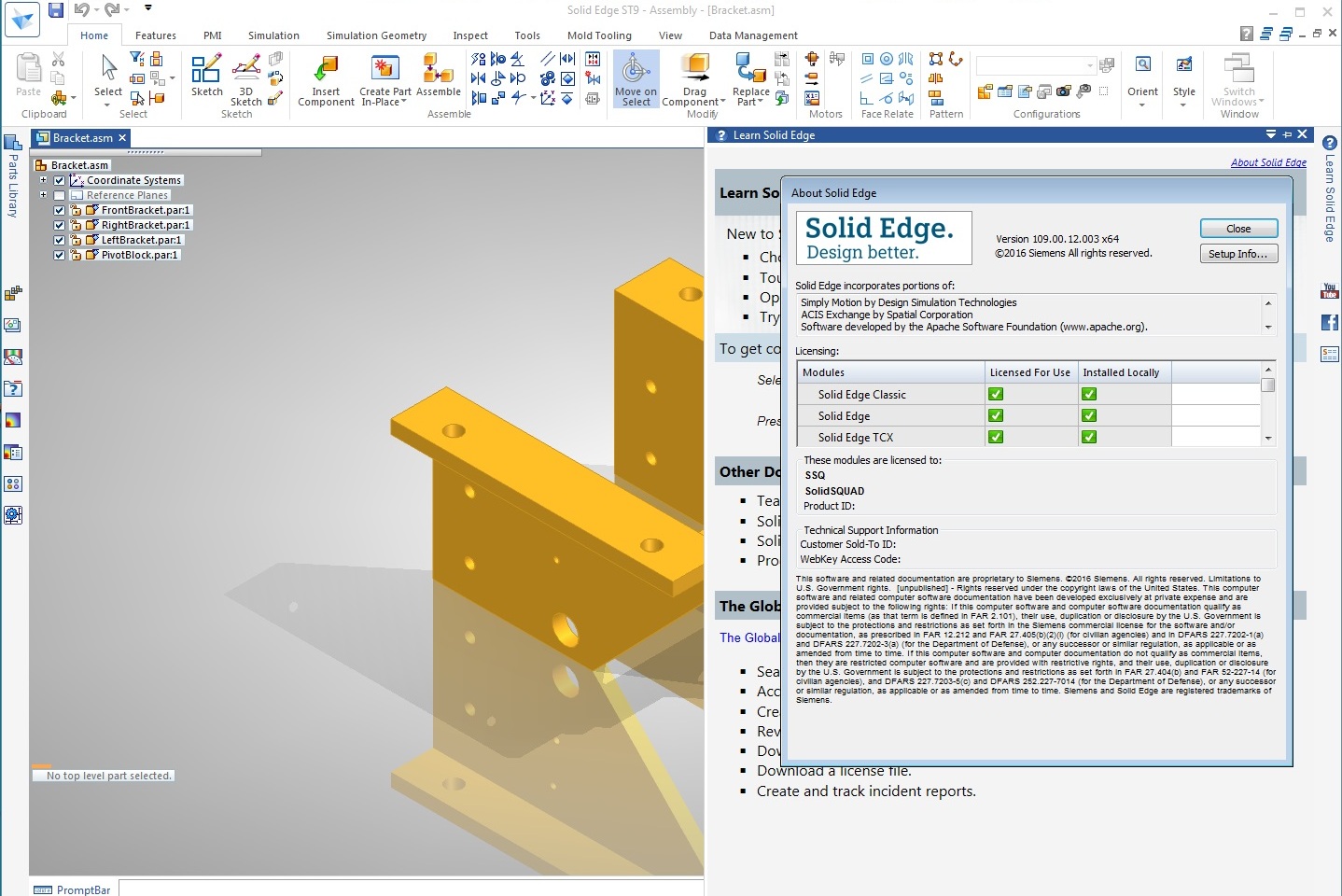Click the Setup Info button

coord(1238,254)
